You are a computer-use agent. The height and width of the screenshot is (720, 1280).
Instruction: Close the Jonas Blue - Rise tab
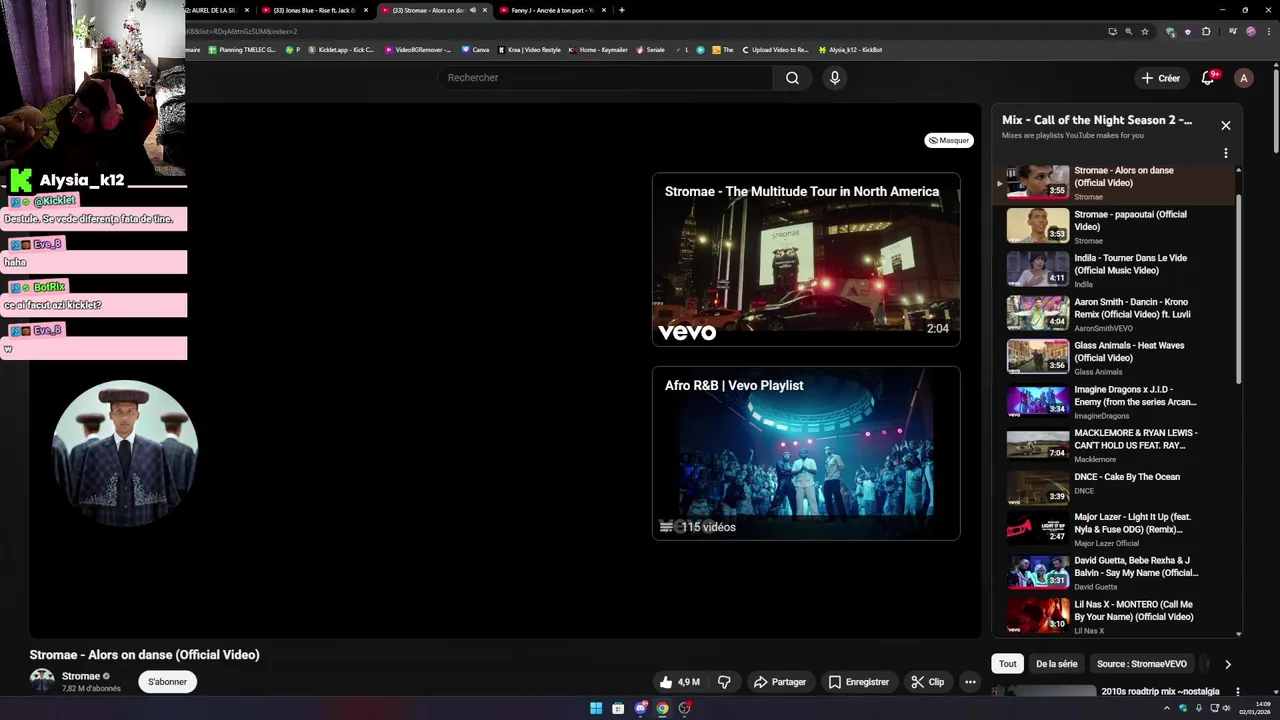click(366, 10)
